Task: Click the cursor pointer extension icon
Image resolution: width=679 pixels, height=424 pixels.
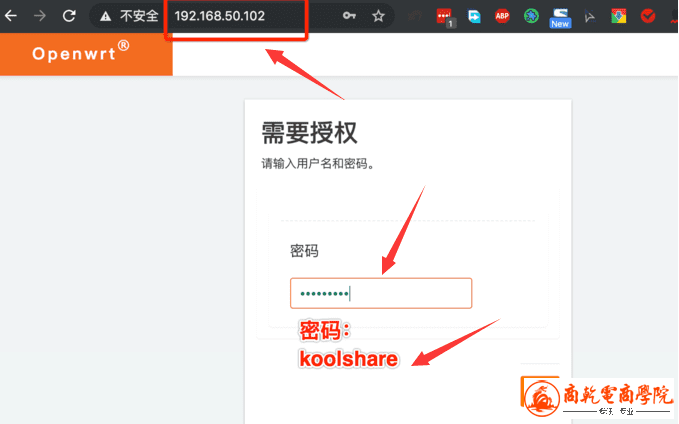Action: pos(590,16)
